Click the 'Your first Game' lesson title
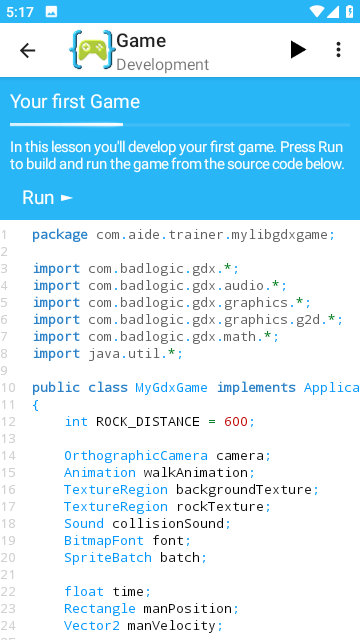This screenshot has width=360, height=640. 75,102
